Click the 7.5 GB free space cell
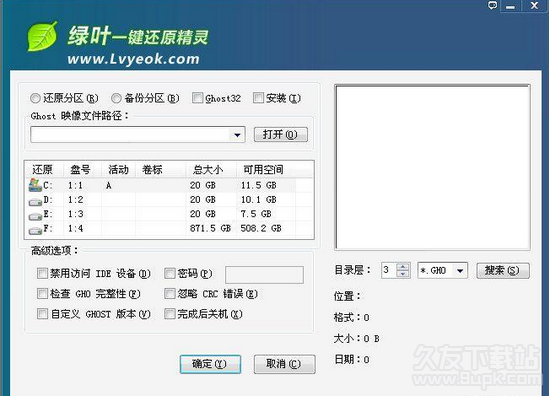This screenshot has width=549, height=396. [x=256, y=214]
